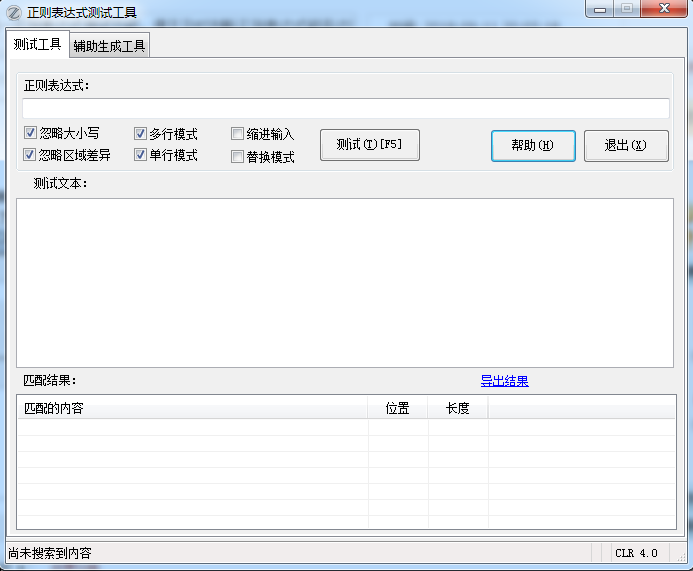The image size is (693, 571).
Task: Toggle the 忽略大小写 checkbox
Action: 30,133
